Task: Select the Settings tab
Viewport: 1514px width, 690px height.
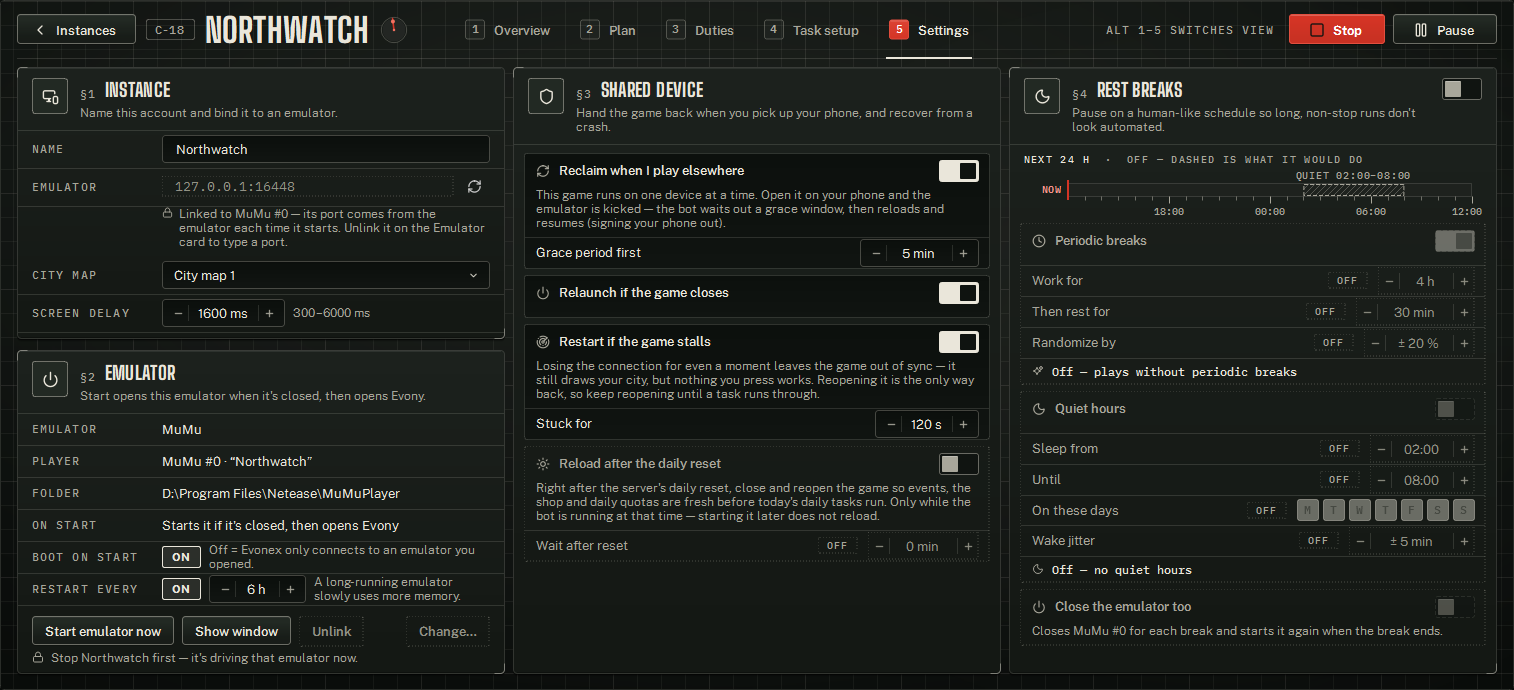Action: 929,30
